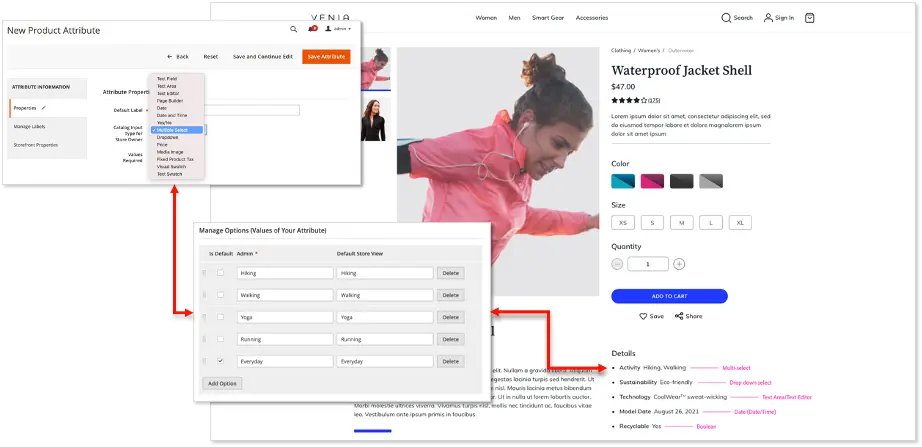Screen dimensions: 922x447
Task: Delete the Everyday option
Action: (x=450, y=362)
